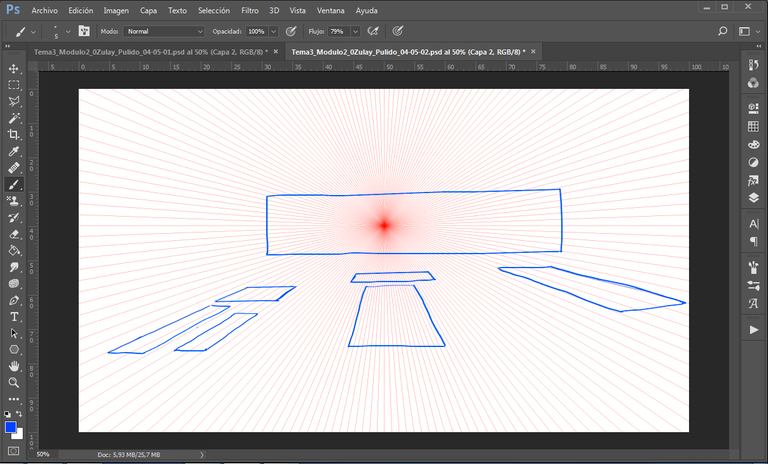Expand the tools panel double arrow
Screen dimensions: 768x464
[7, 46]
